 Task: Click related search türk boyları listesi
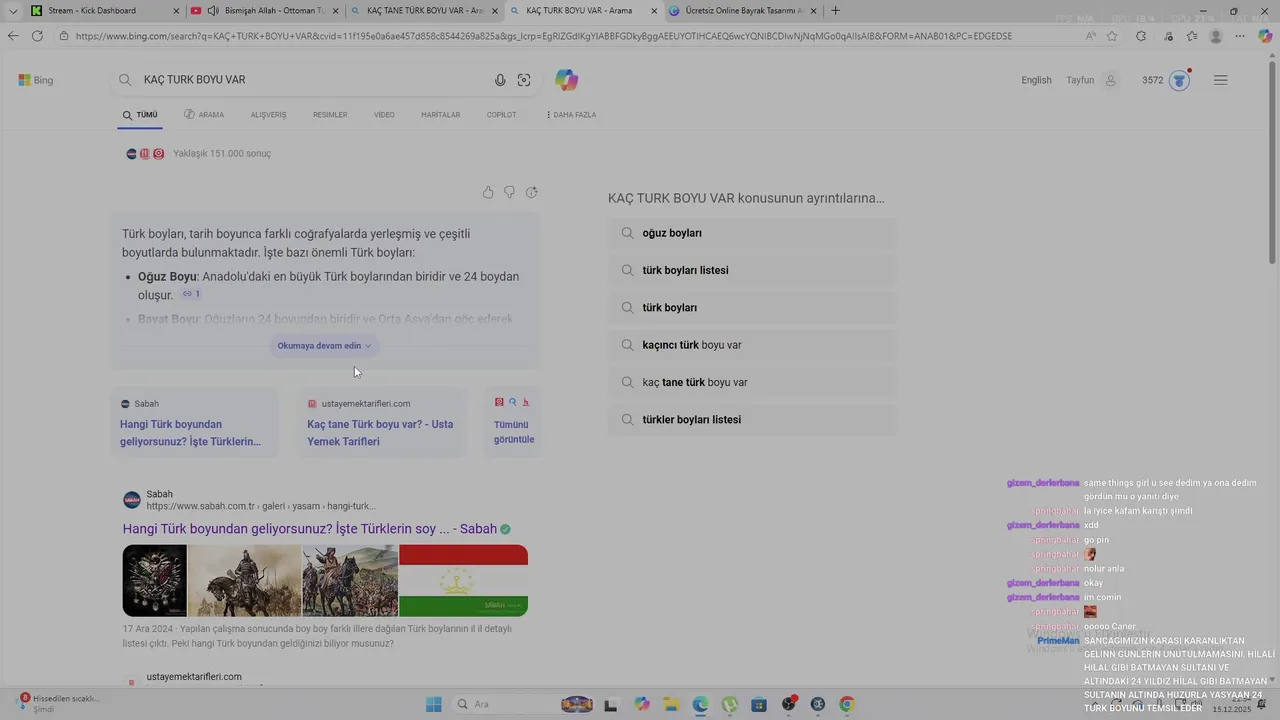pos(752,270)
